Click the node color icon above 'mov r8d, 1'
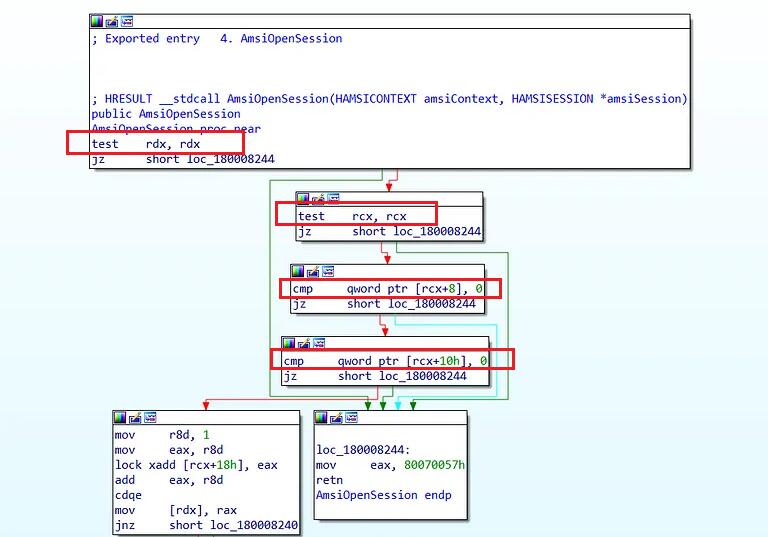 pos(120,417)
